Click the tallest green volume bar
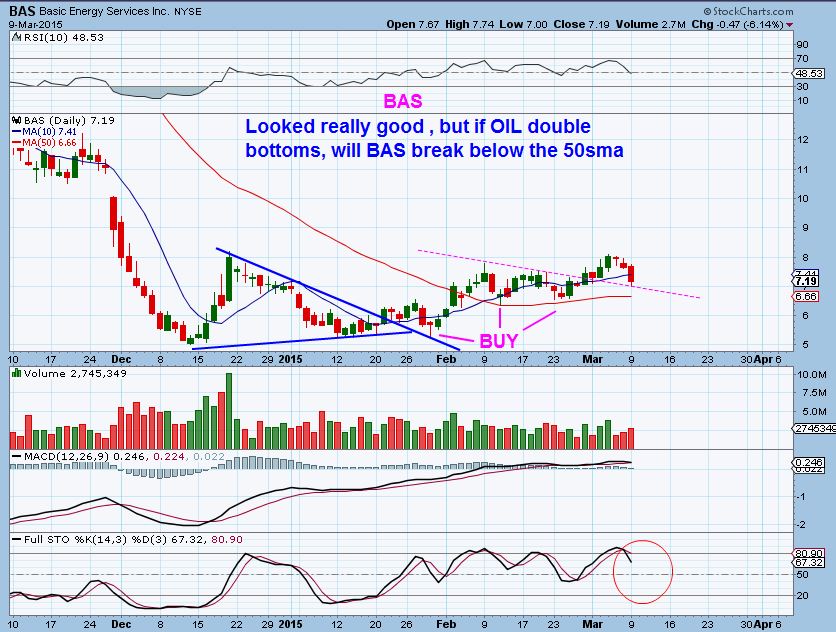Image resolution: width=836 pixels, height=632 pixels. [x=229, y=411]
